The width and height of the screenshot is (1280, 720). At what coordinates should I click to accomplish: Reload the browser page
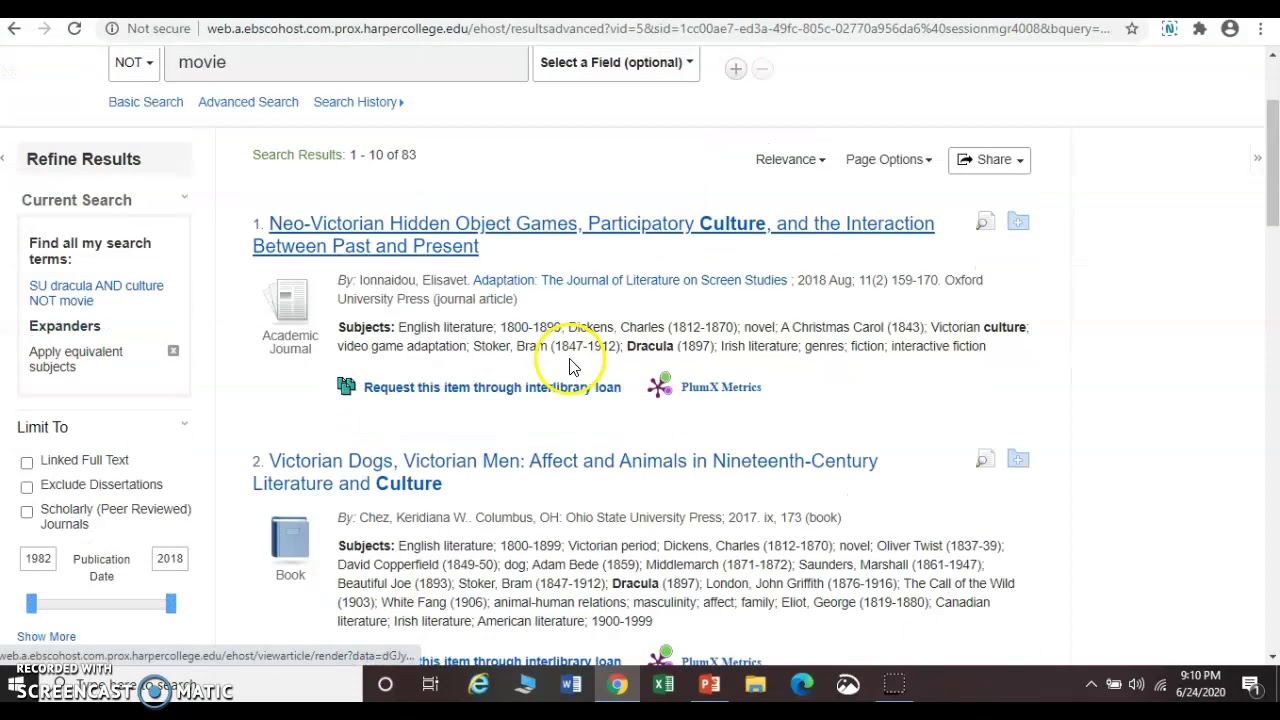pyautogui.click(x=74, y=29)
